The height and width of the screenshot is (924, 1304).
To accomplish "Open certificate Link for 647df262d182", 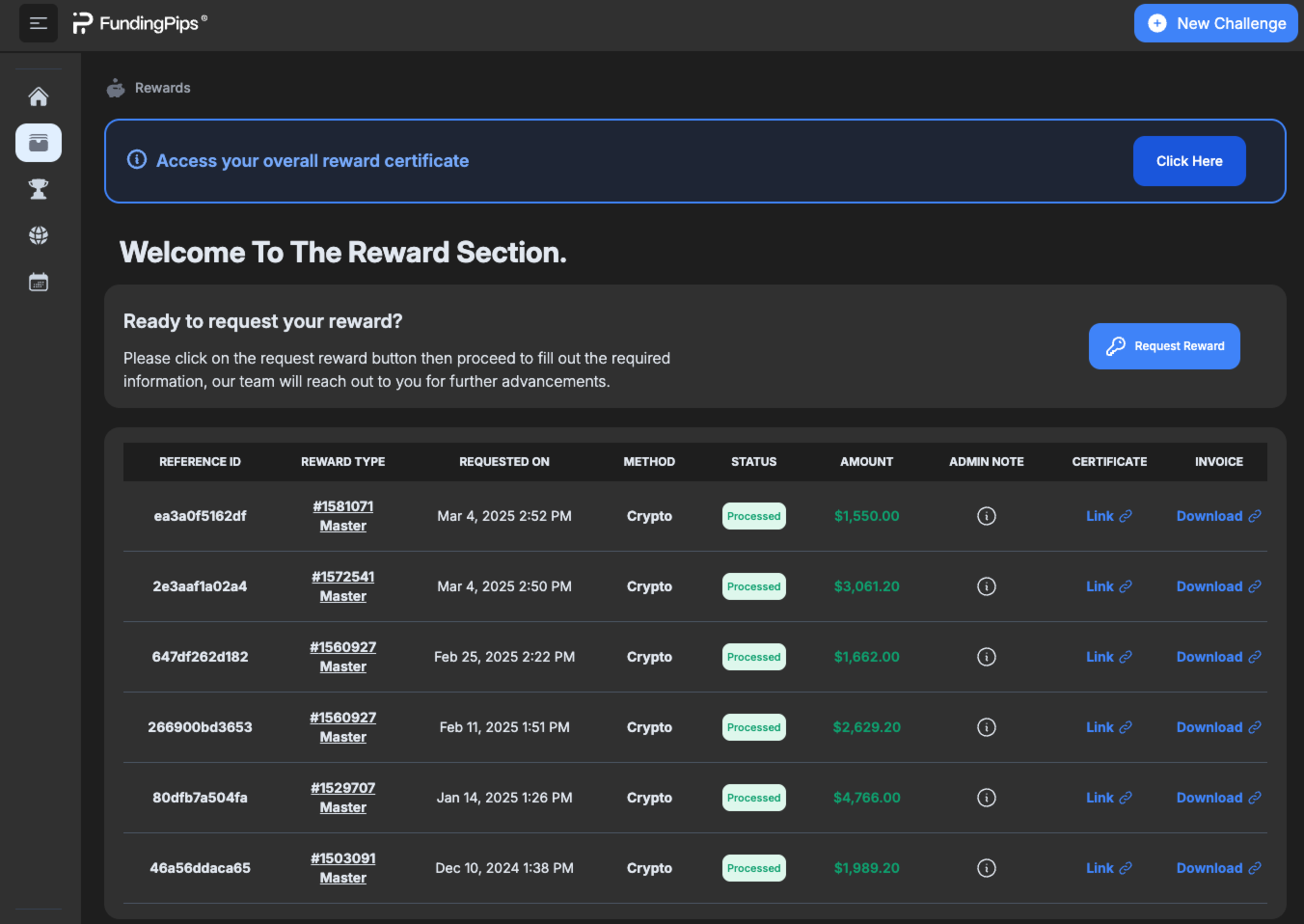I will click(x=1109, y=657).
